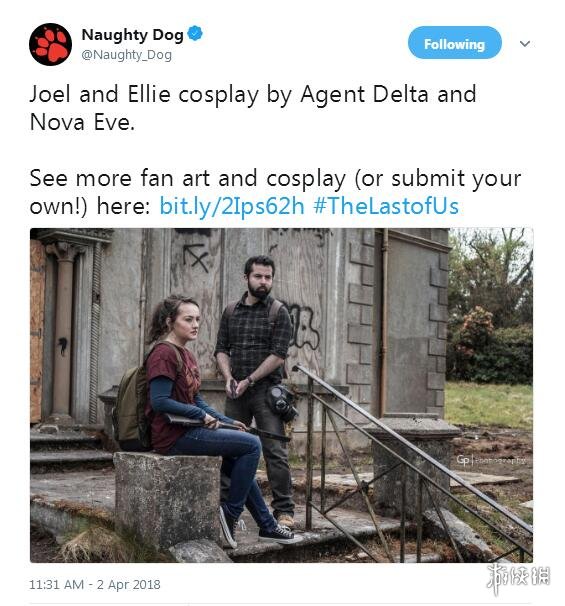
Task: Click the blue verified badge
Action: coord(195,33)
